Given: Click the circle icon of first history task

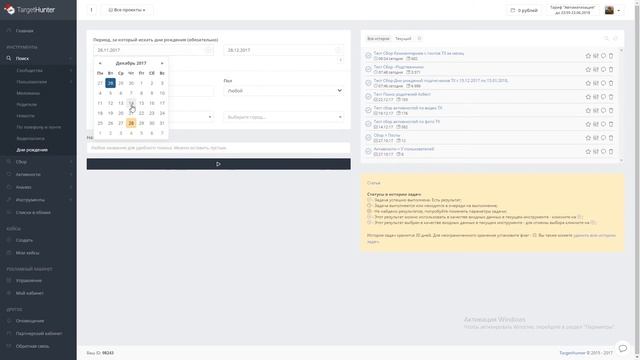Looking at the screenshot, I should click(603, 56).
